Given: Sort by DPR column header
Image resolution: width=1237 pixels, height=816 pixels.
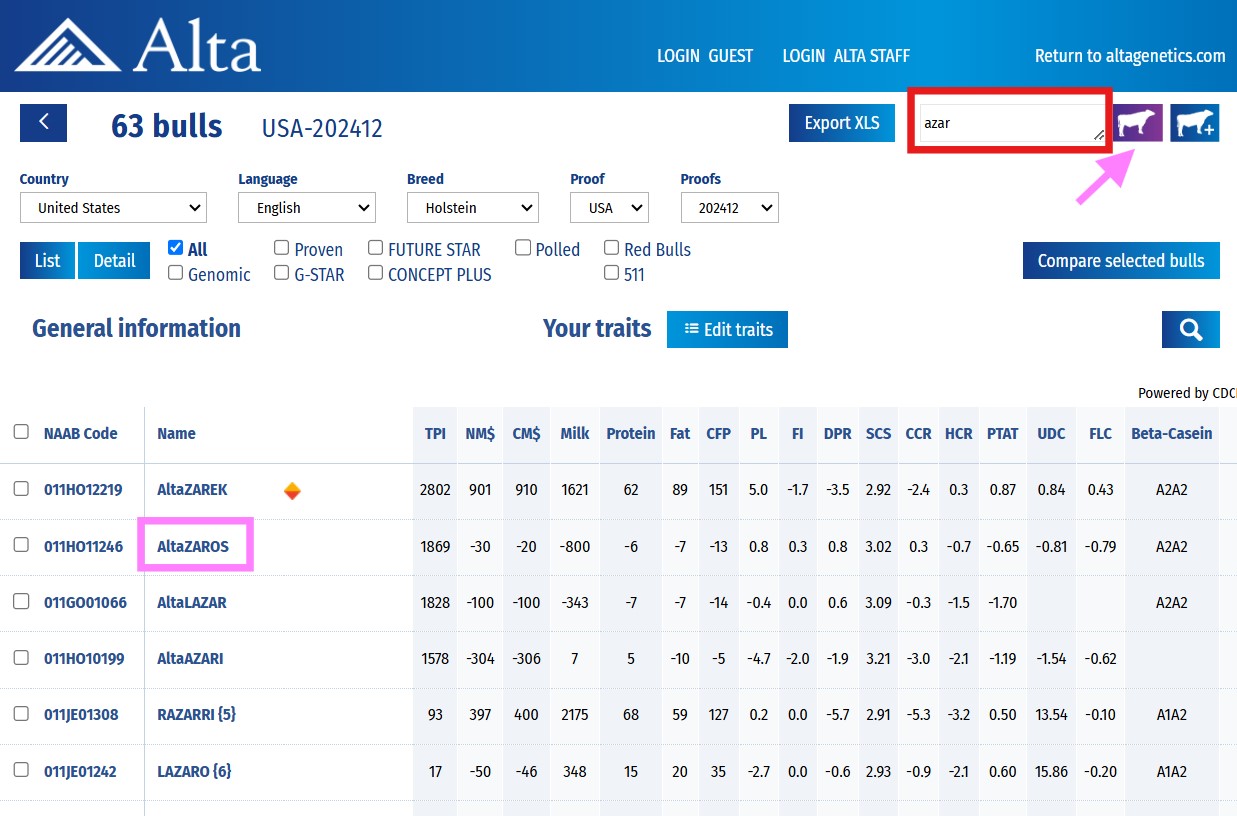Looking at the screenshot, I should coord(838,434).
